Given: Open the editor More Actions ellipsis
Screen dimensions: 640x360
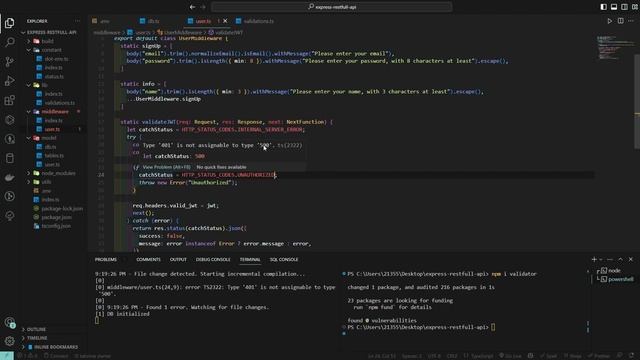Looking at the screenshot, I should (x=631, y=21).
